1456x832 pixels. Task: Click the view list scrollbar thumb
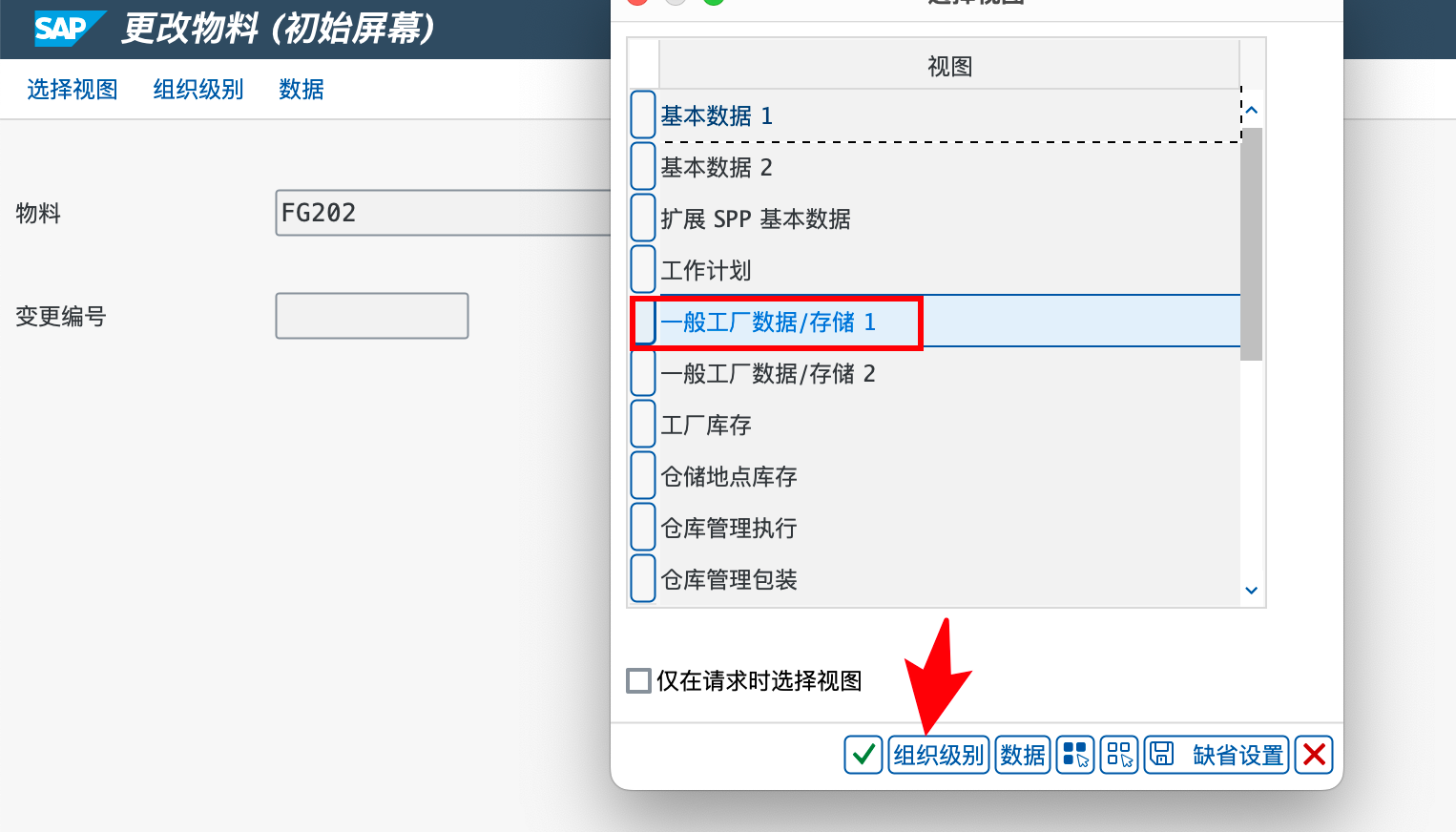[x=1252, y=244]
